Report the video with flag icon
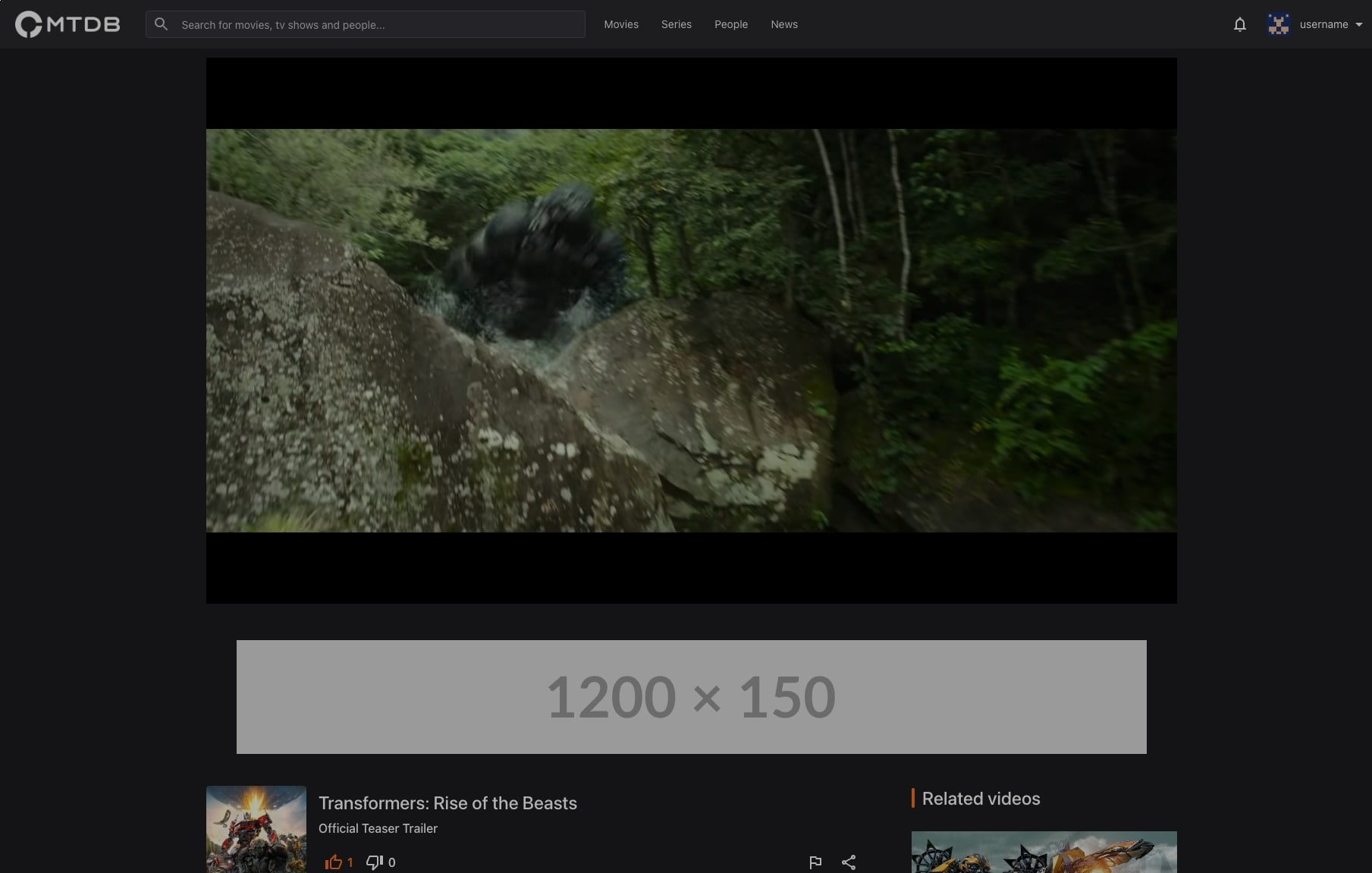The image size is (1372, 873). coord(815,862)
